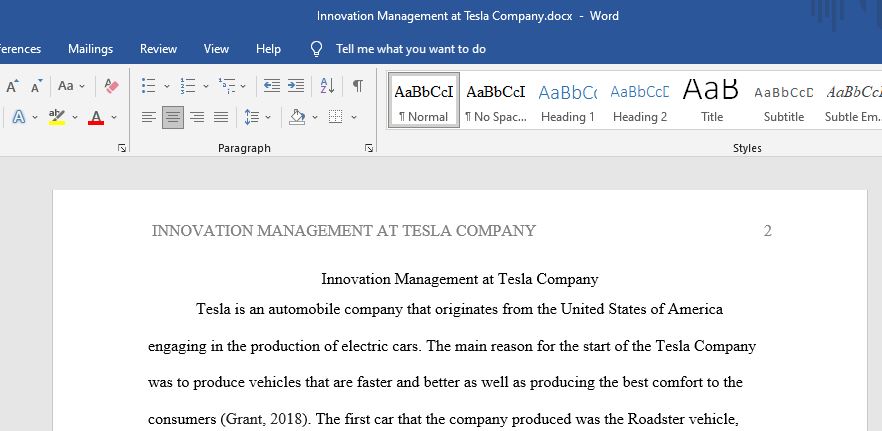Click citation (Grant, 2018) in paragraph
The height and width of the screenshot is (431, 882).
267,420
